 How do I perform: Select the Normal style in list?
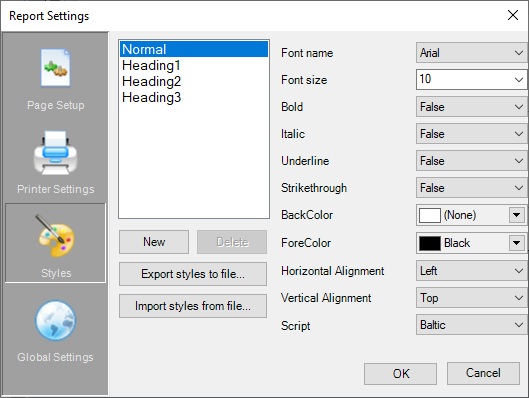(x=194, y=49)
